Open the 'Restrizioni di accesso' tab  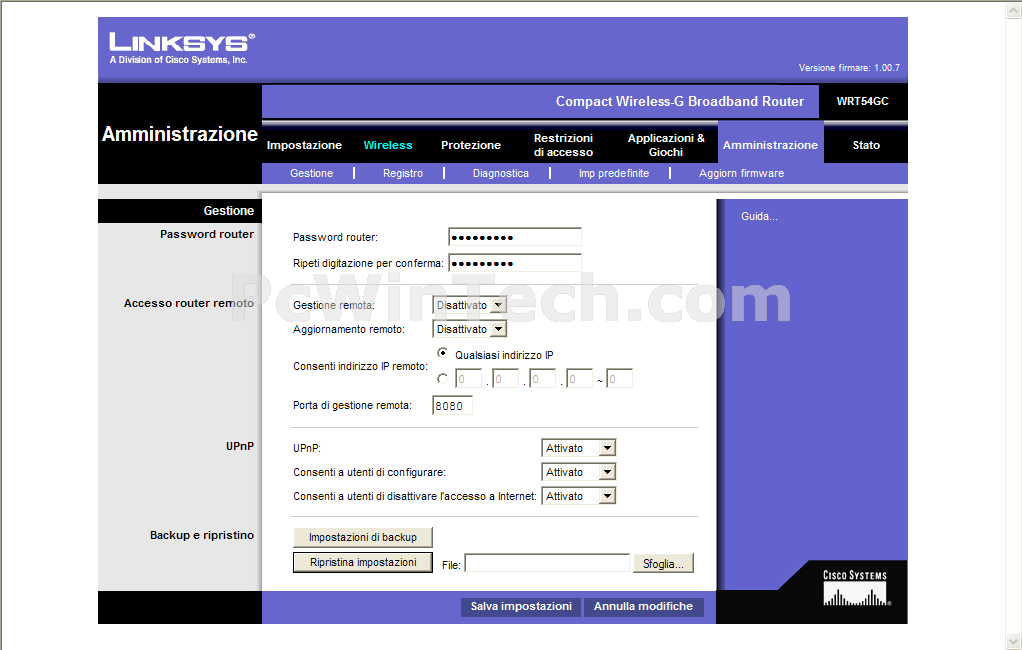pyautogui.click(x=563, y=145)
